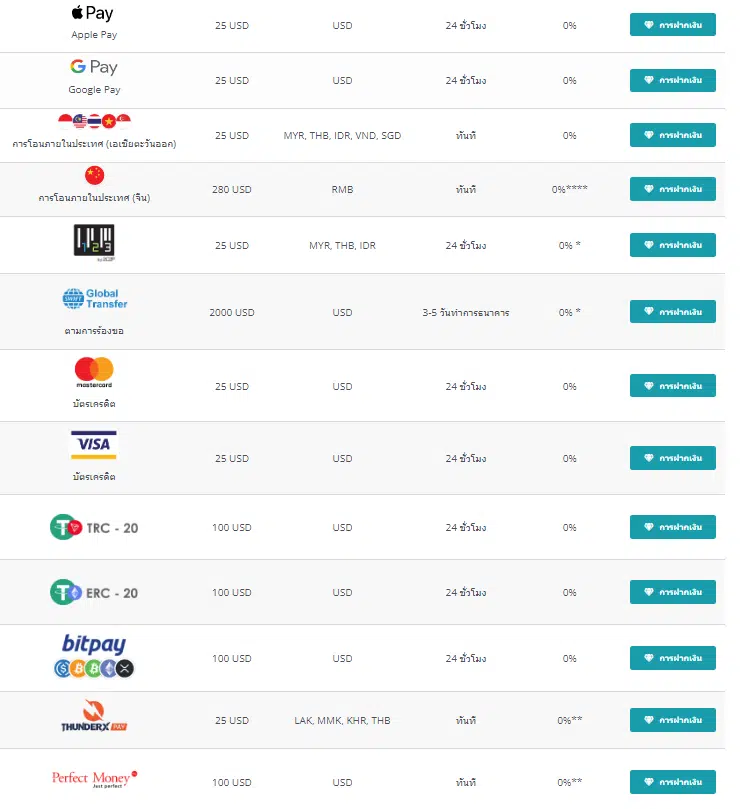The height and width of the screenshot is (809, 742).
Task: Click deposit button for Perfect Money row
Action: (x=672, y=782)
